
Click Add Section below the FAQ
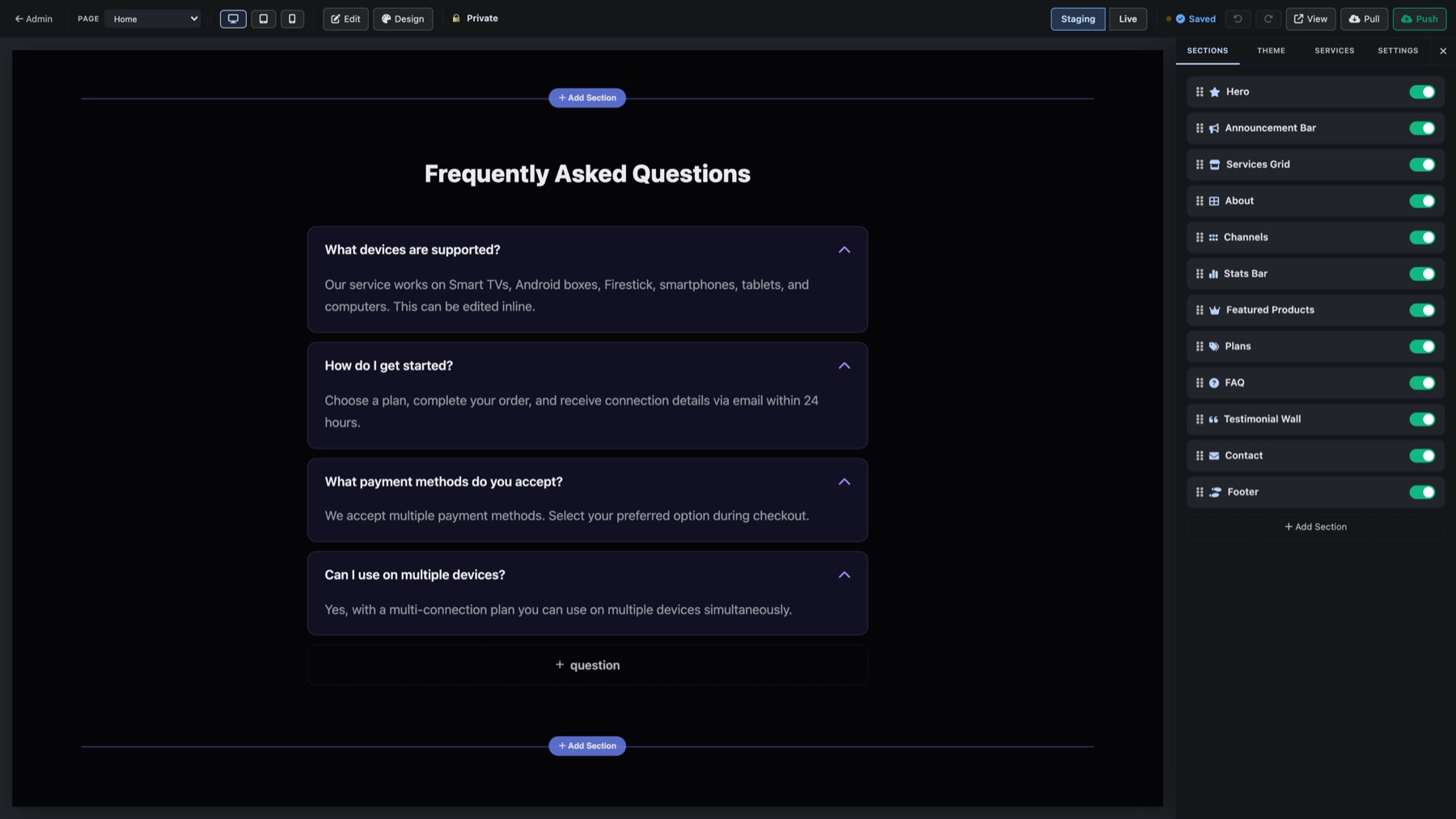tap(587, 746)
